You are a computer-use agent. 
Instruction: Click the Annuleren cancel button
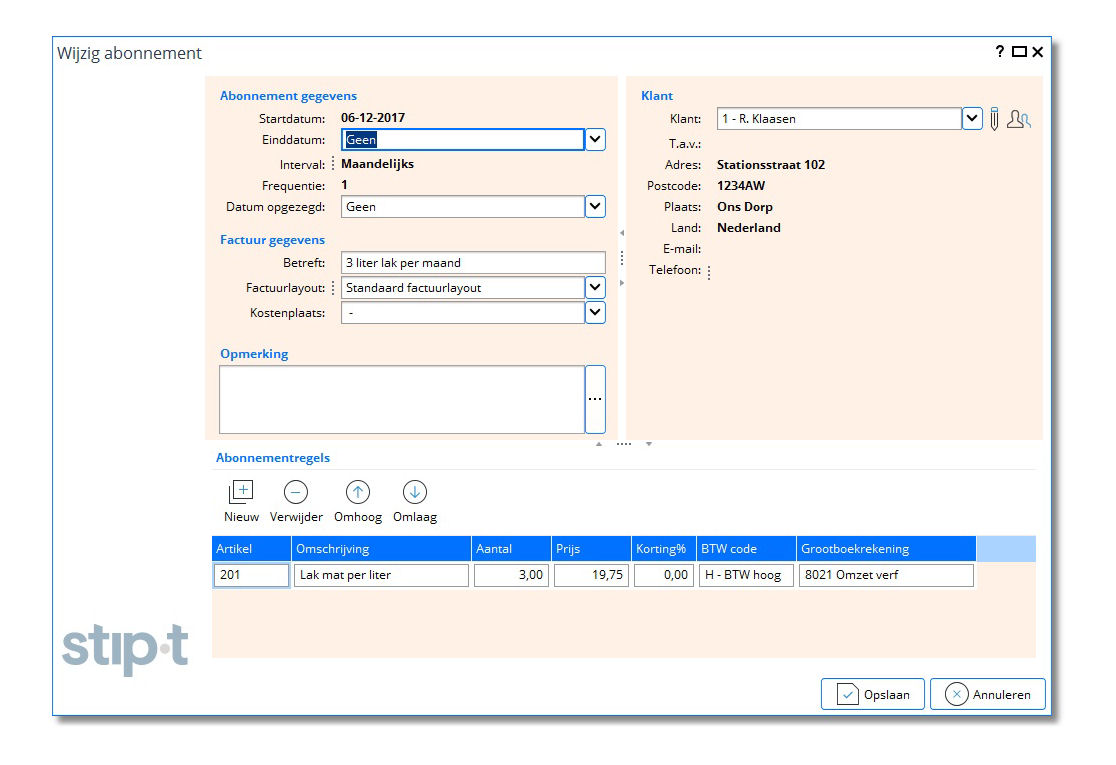pos(987,694)
